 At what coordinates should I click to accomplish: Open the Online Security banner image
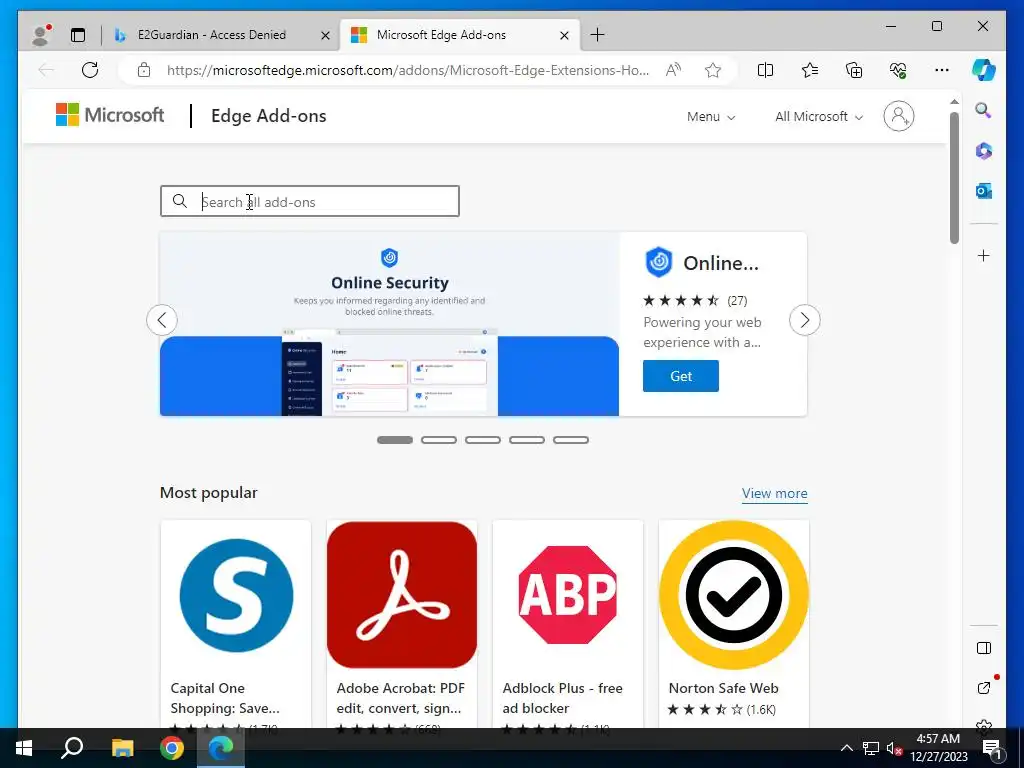(x=389, y=324)
